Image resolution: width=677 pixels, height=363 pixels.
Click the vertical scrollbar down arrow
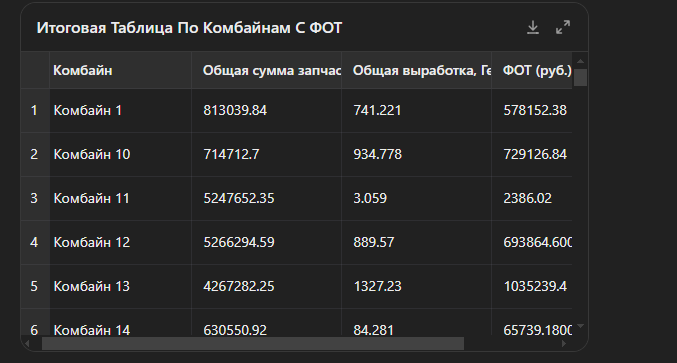(x=580, y=326)
